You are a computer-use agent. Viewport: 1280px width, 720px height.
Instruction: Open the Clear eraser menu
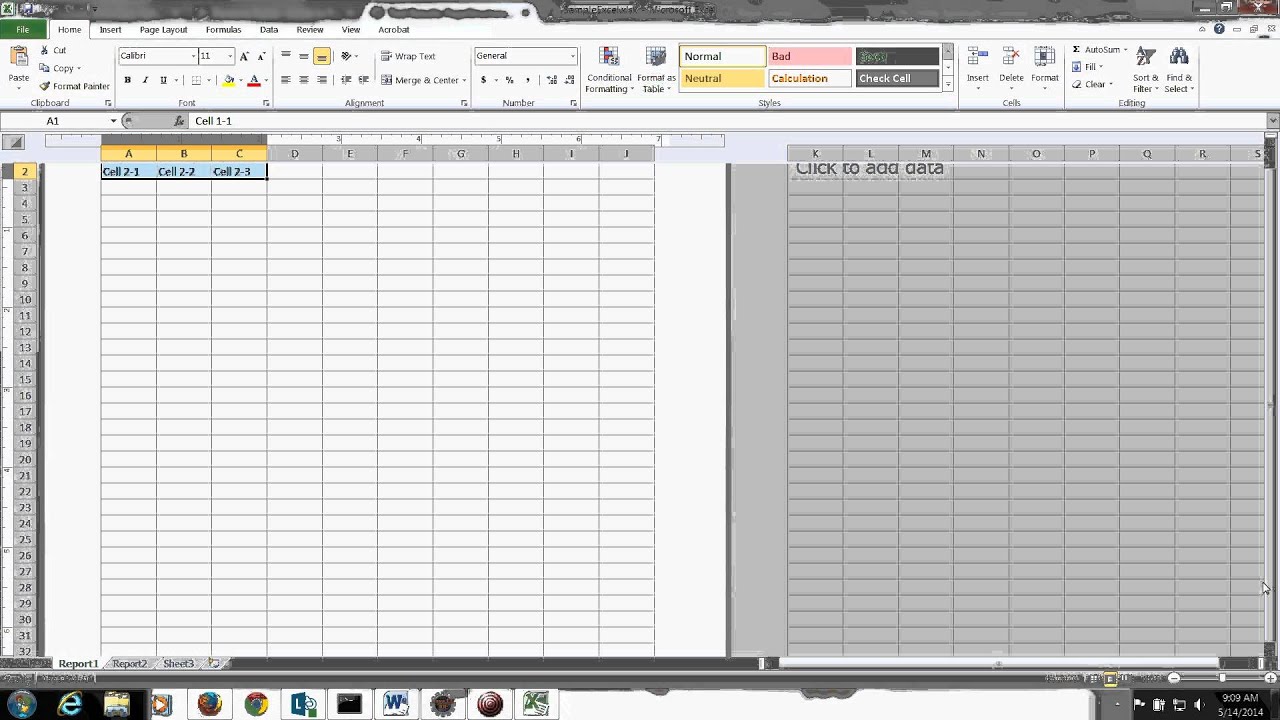click(1092, 84)
